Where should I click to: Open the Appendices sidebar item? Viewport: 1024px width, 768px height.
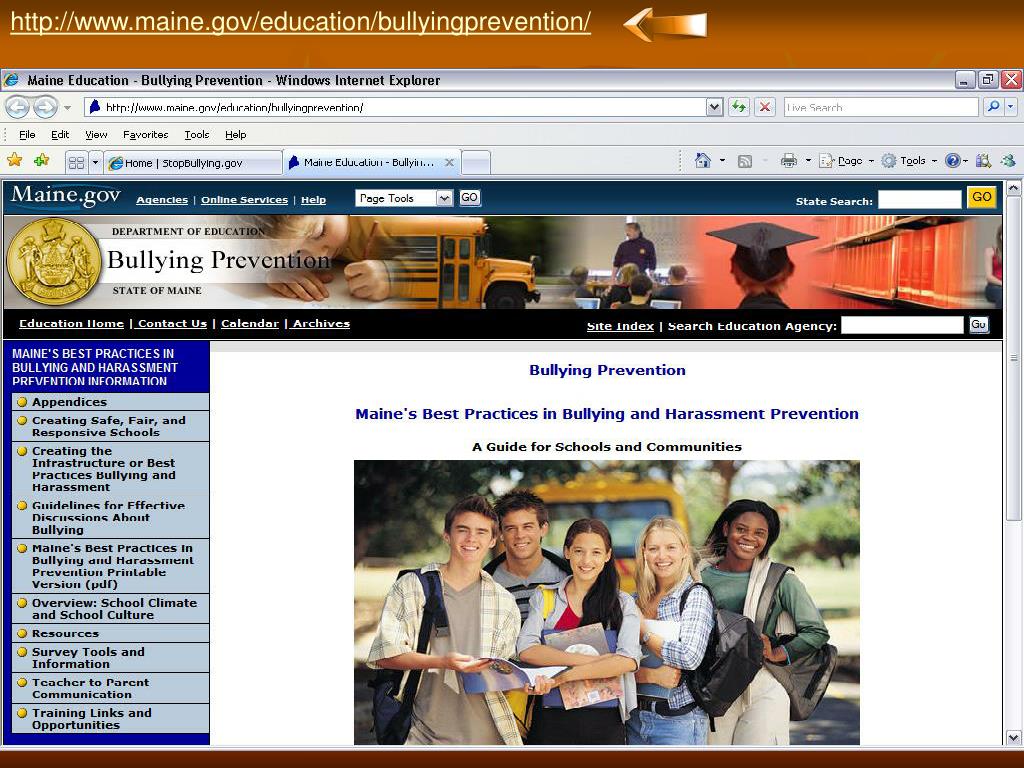(x=111, y=402)
